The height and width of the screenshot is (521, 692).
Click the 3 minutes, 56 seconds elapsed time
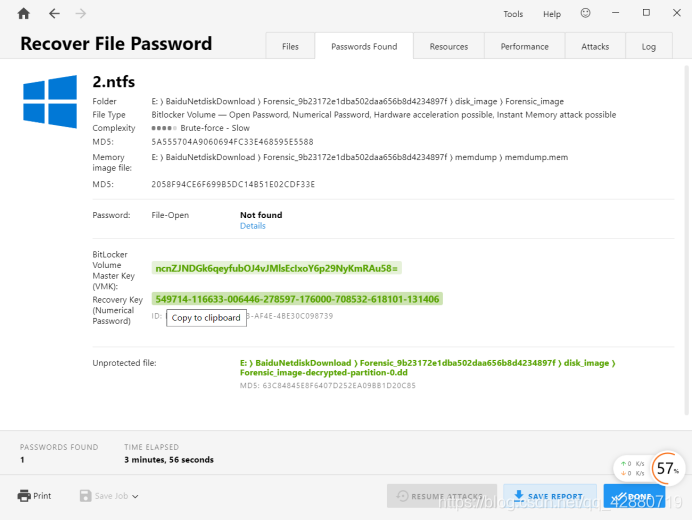pyautogui.click(x=169, y=460)
